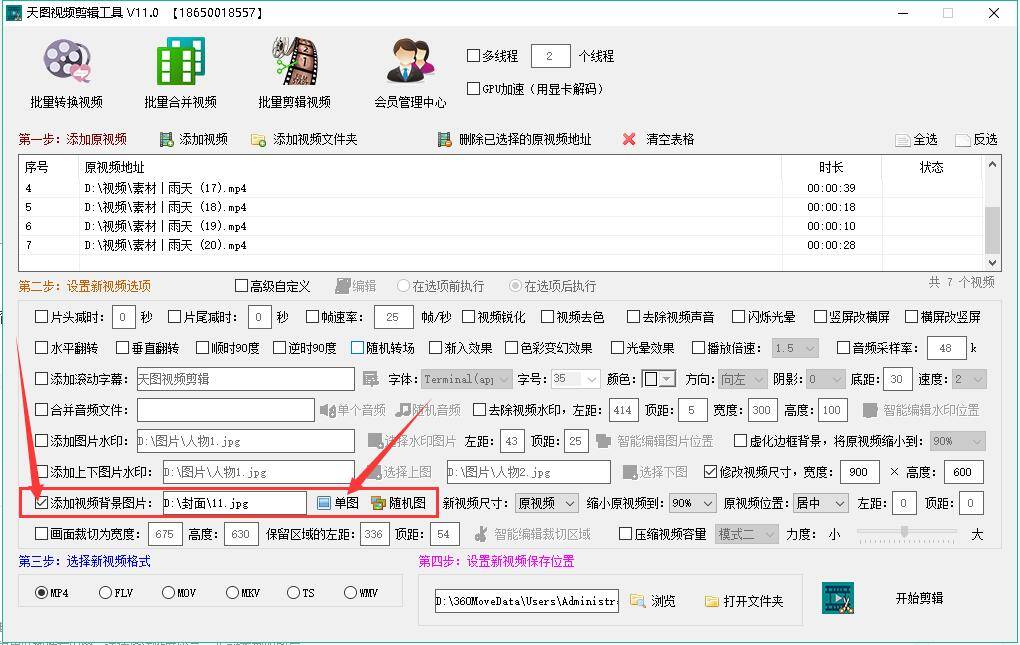Image resolution: width=1020 pixels, height=645 pixels.
Task: Click the 删除已选择的原视频地址 icon
Action: (444, 139)
